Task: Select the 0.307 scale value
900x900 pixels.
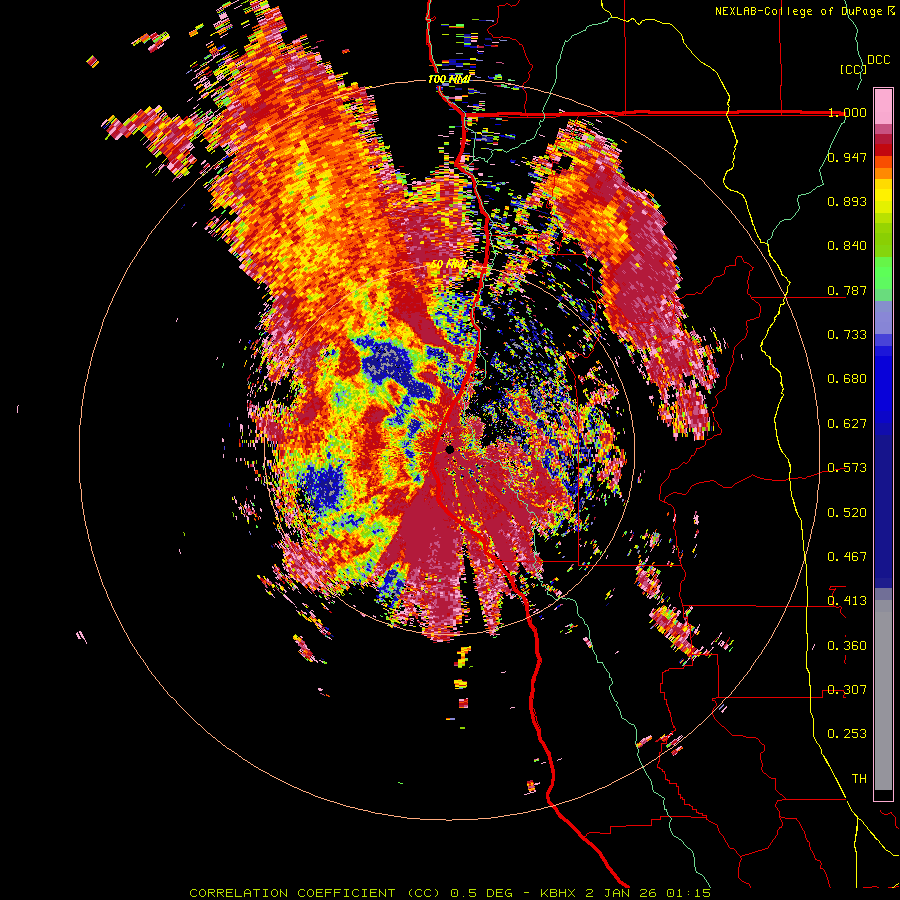Action: tap(847, 690)
